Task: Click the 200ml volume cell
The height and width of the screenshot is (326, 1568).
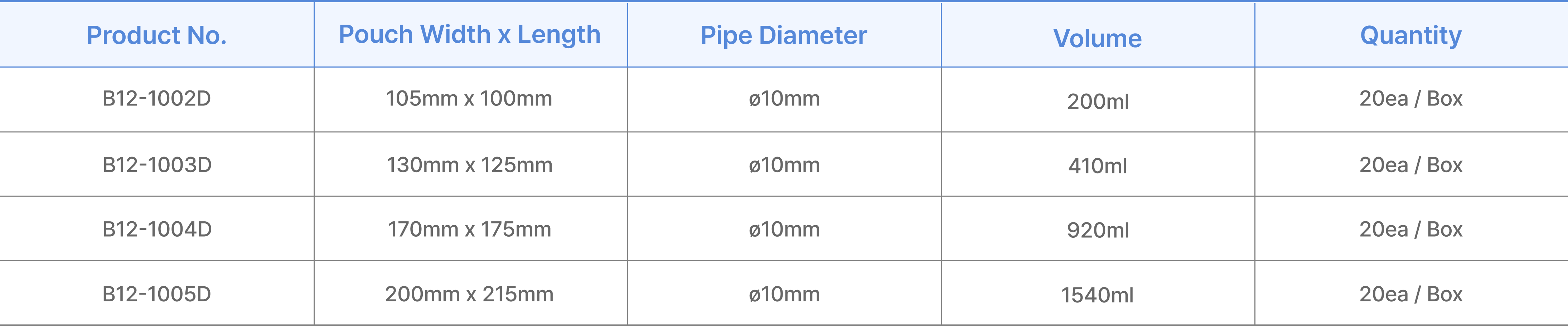Action: click(x=1098, y=102)
